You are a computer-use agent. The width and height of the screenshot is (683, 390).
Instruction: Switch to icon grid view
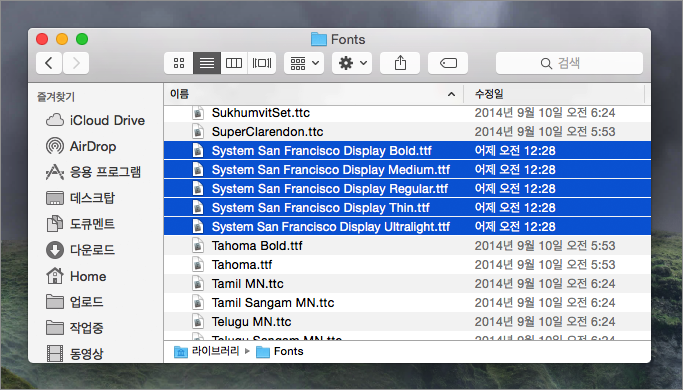tap(179, 63)
